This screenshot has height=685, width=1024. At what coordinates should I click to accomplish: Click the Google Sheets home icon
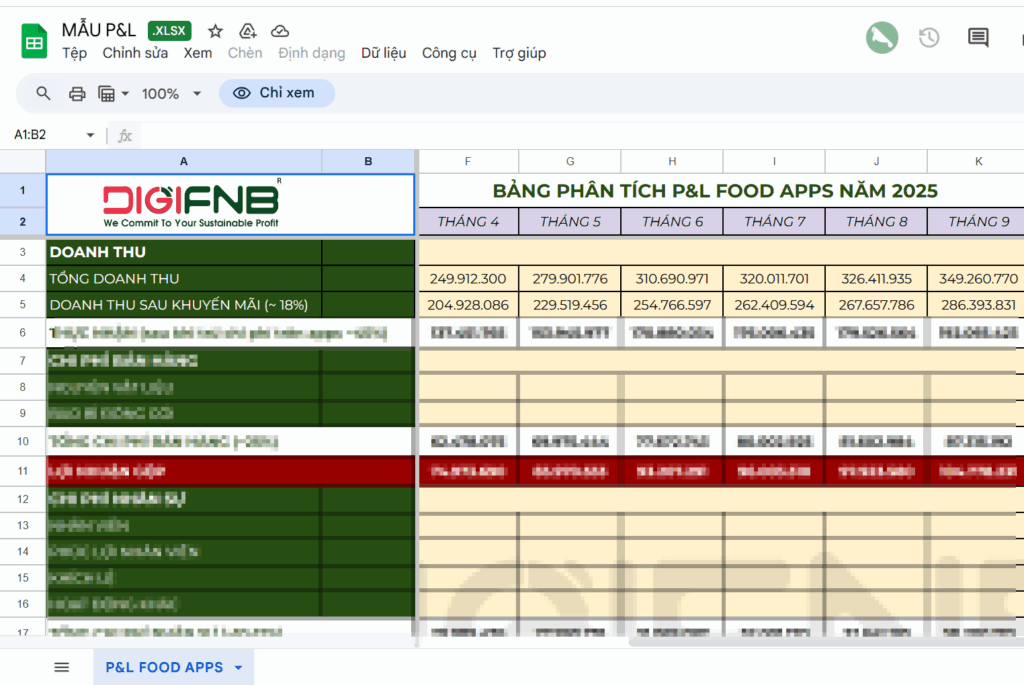point(35,41)
